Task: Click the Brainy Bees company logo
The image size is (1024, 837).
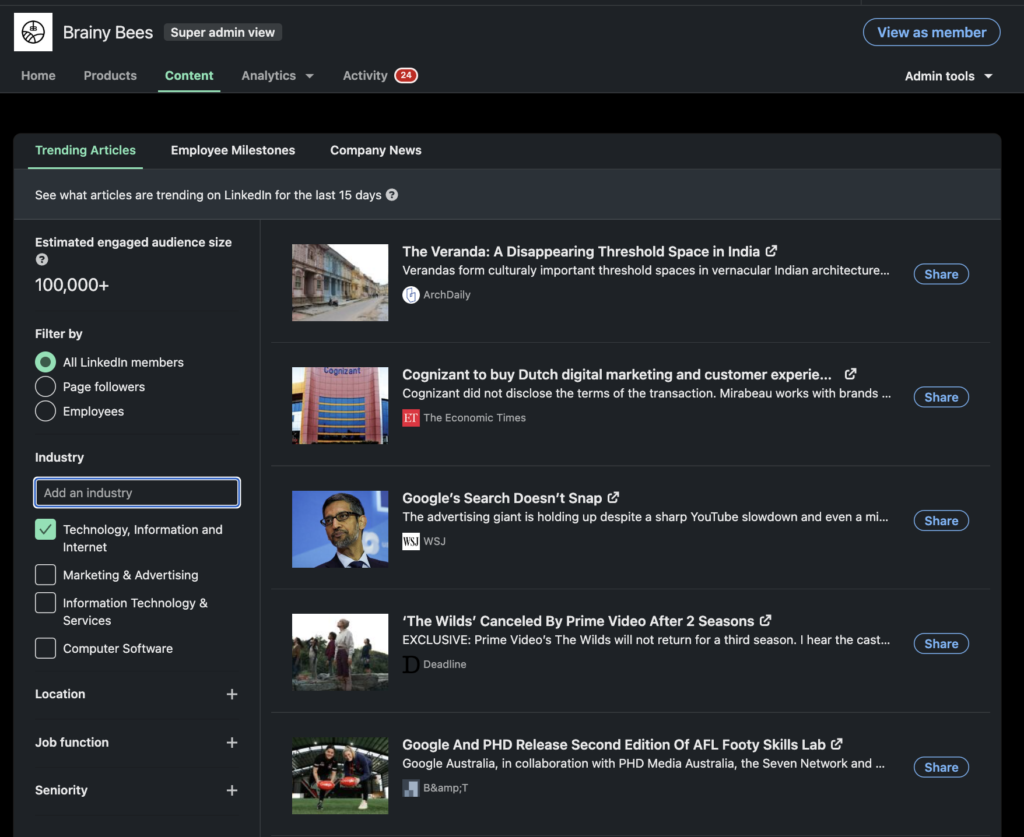Action: tap(33, 32)
